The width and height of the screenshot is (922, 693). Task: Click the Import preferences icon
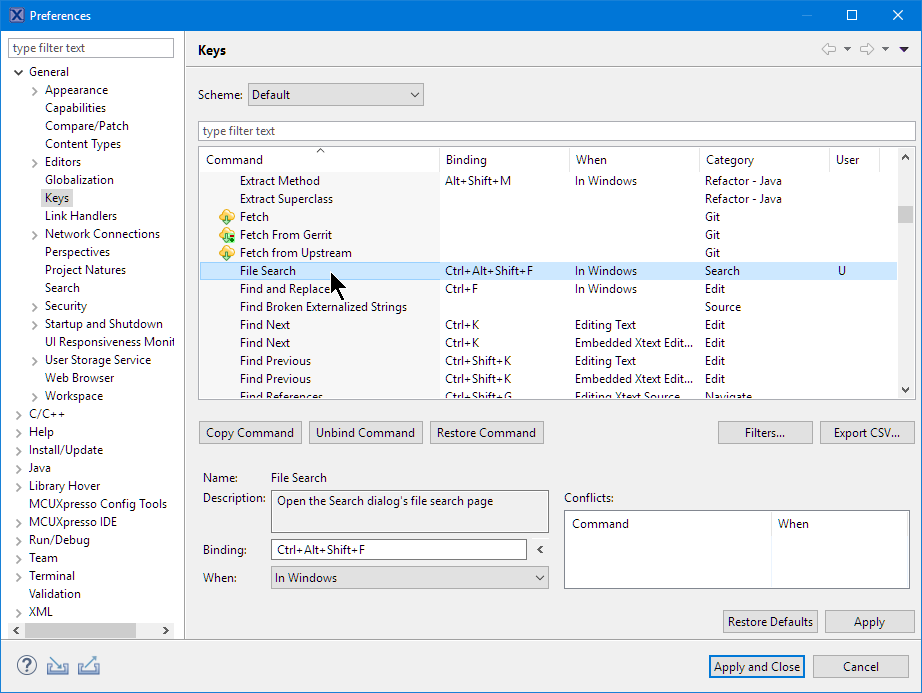(x=58, y=666)
